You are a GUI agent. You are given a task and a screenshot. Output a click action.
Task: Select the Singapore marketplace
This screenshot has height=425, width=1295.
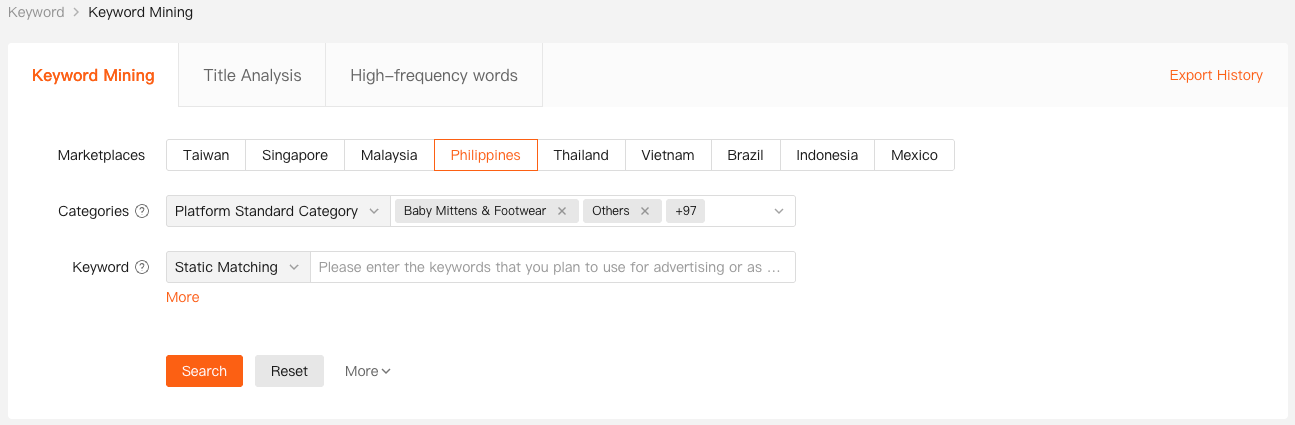click(295, 155)
